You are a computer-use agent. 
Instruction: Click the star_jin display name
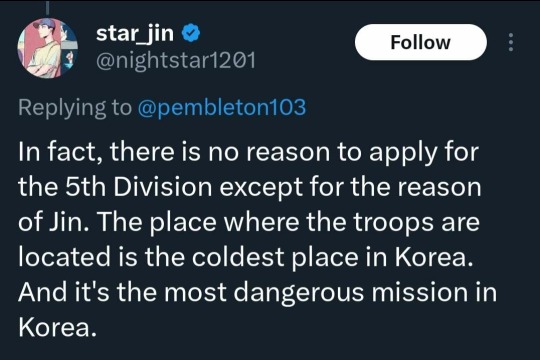pyautogui.click(x=135, y=33)
